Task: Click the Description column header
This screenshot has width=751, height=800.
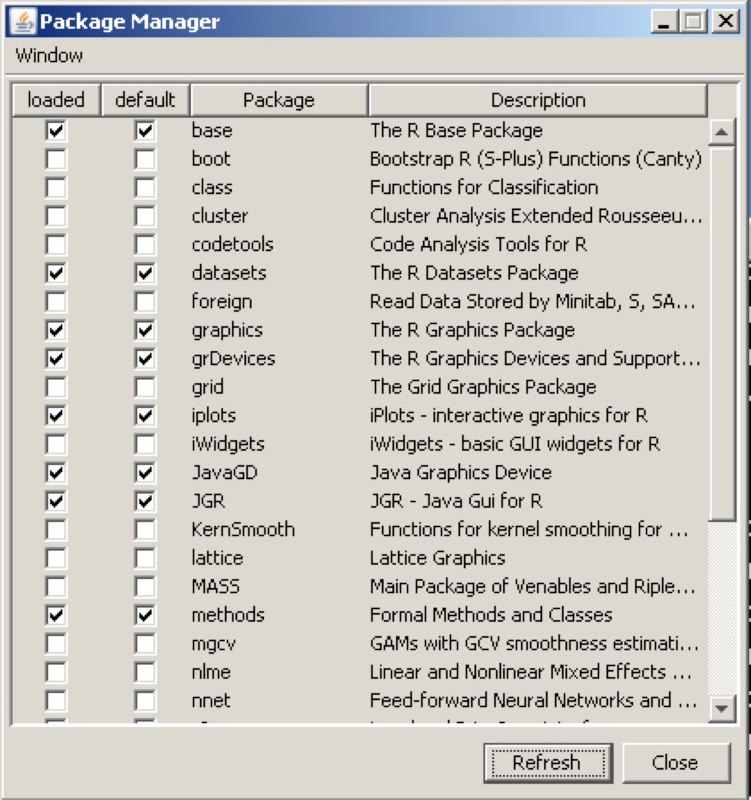Action: [x=538, y=100]
